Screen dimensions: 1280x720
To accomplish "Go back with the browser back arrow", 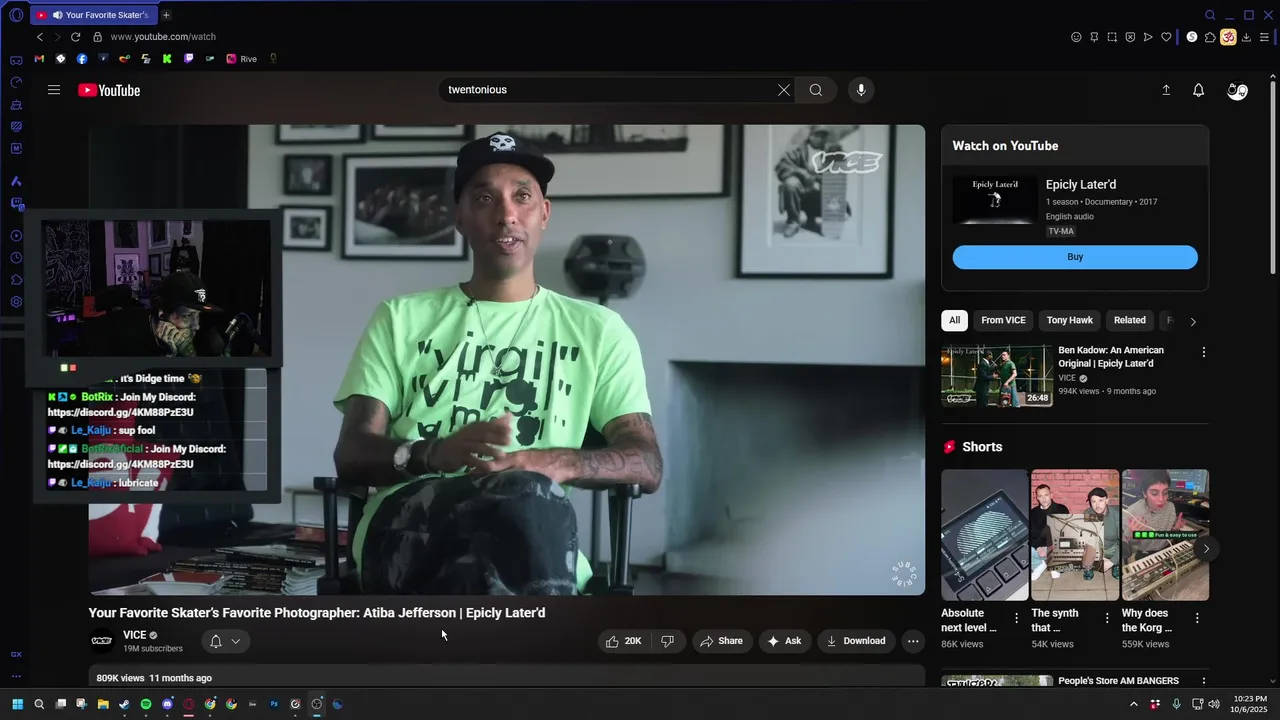I will click(40, 37).
